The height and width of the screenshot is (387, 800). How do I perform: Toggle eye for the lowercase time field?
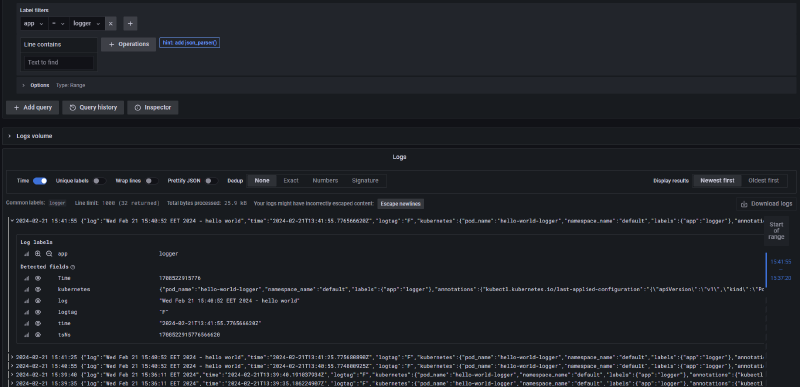coord(38,323)
